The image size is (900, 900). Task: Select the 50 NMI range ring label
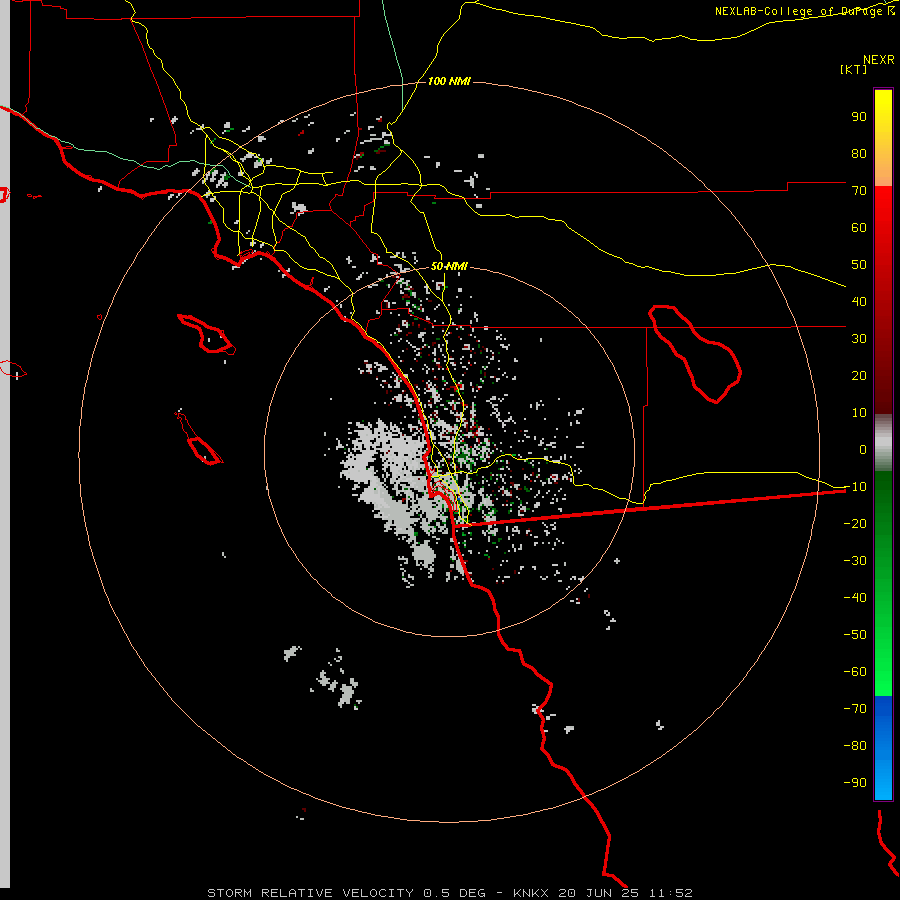point(449,266)
